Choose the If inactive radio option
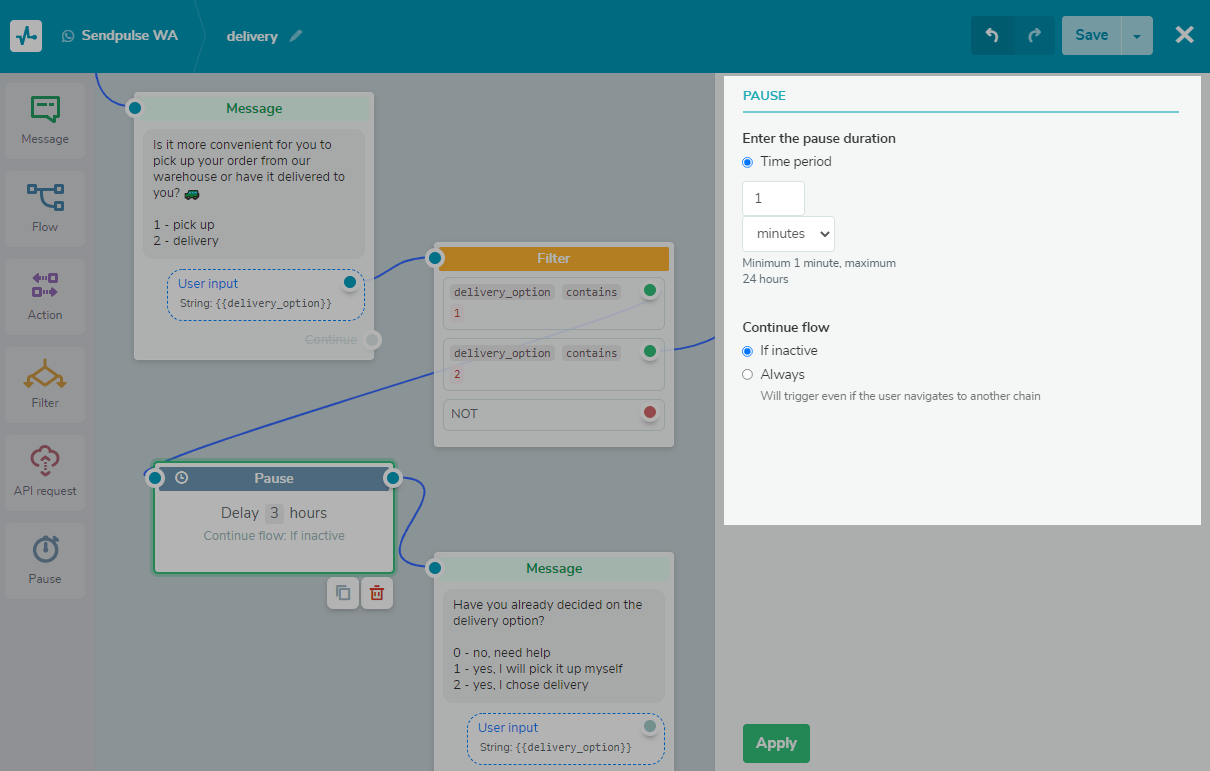Viewport: 1210px width, 771px height. pos(748,351)
